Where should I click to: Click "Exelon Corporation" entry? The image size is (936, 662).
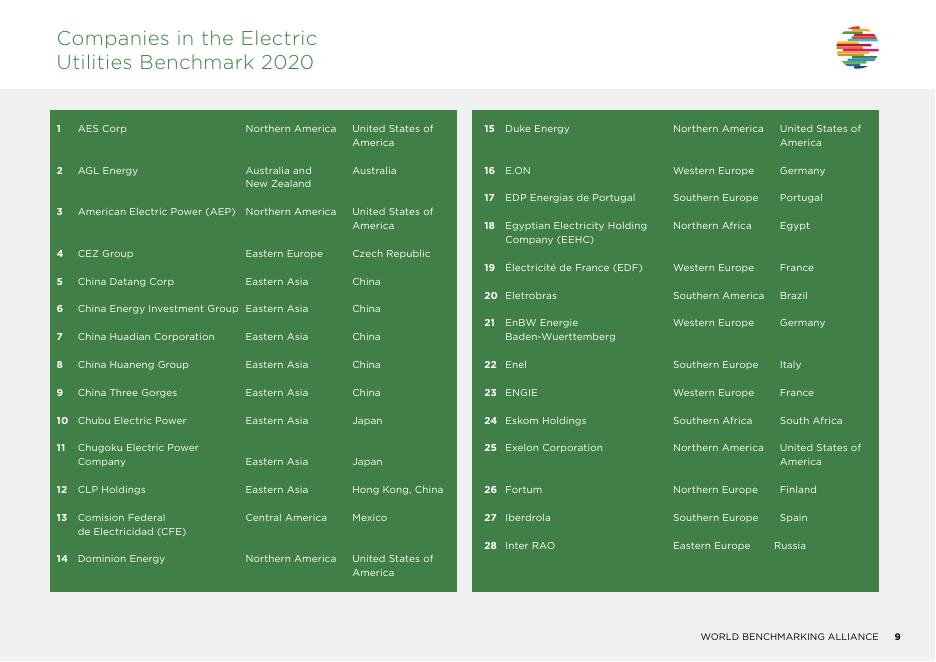tap(553, 448)
